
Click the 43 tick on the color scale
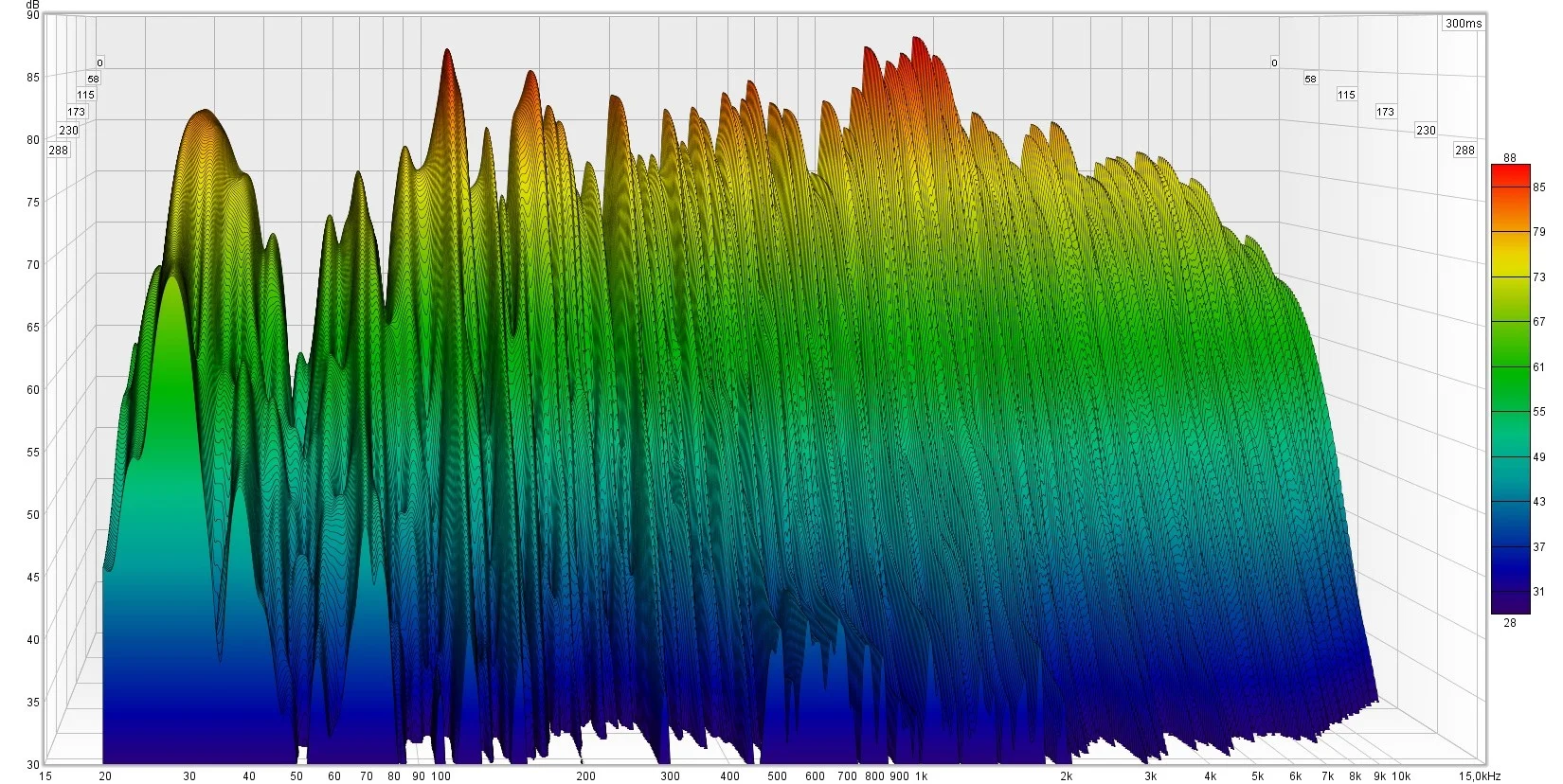tap(1539, 502)
